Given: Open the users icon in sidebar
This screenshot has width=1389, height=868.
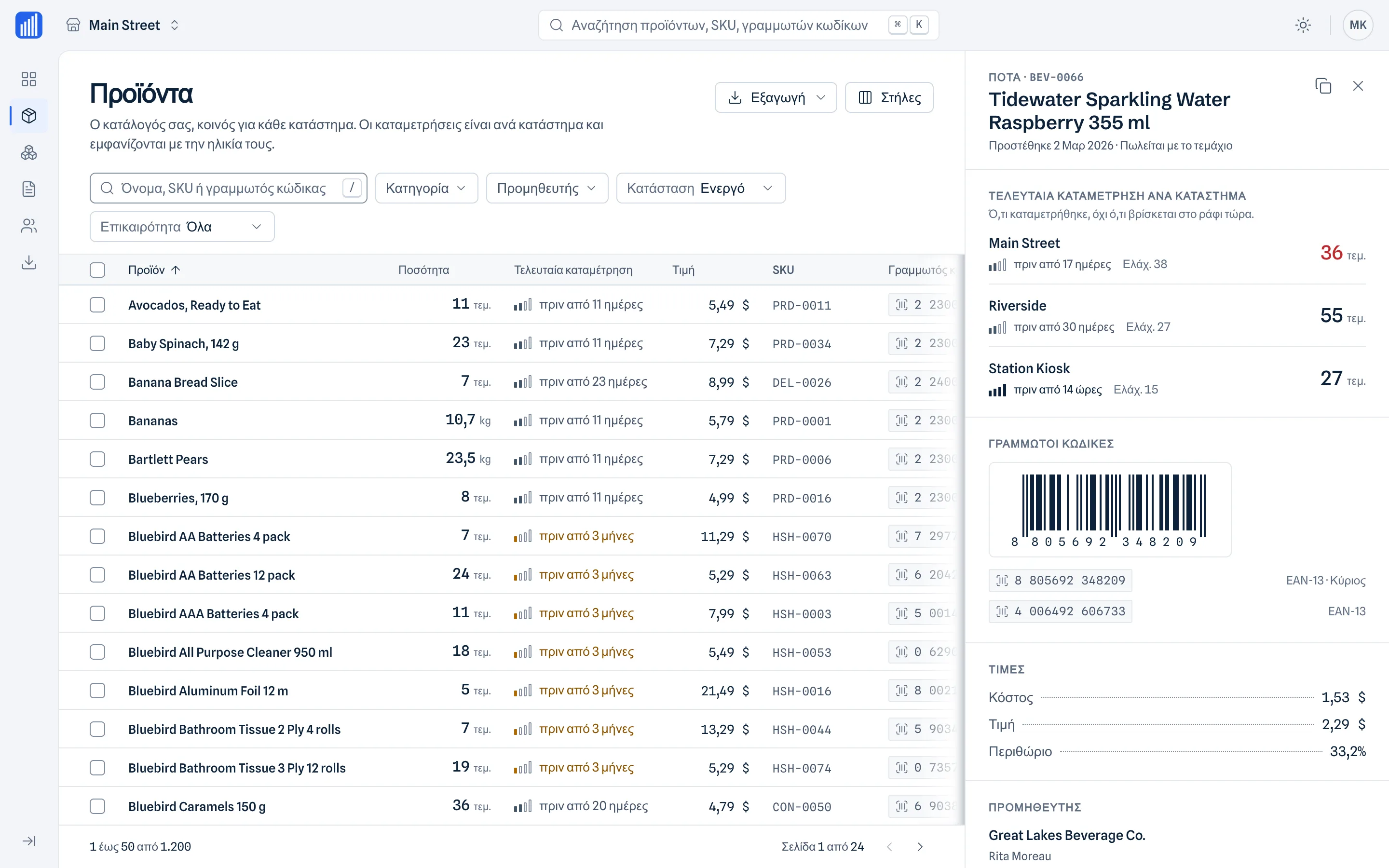Looking at the screenshot, I should pos(29,226).
